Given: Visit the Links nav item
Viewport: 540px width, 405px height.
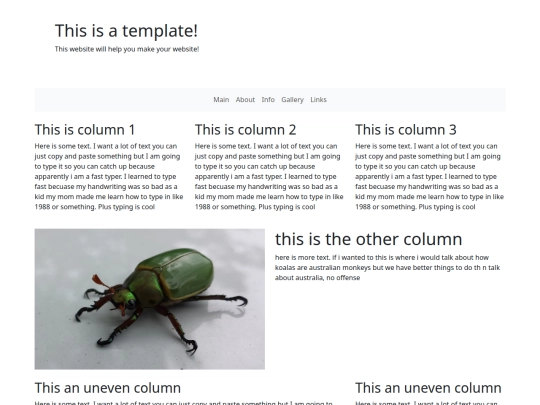Looking at the screenshot, I should pos(318,100).
